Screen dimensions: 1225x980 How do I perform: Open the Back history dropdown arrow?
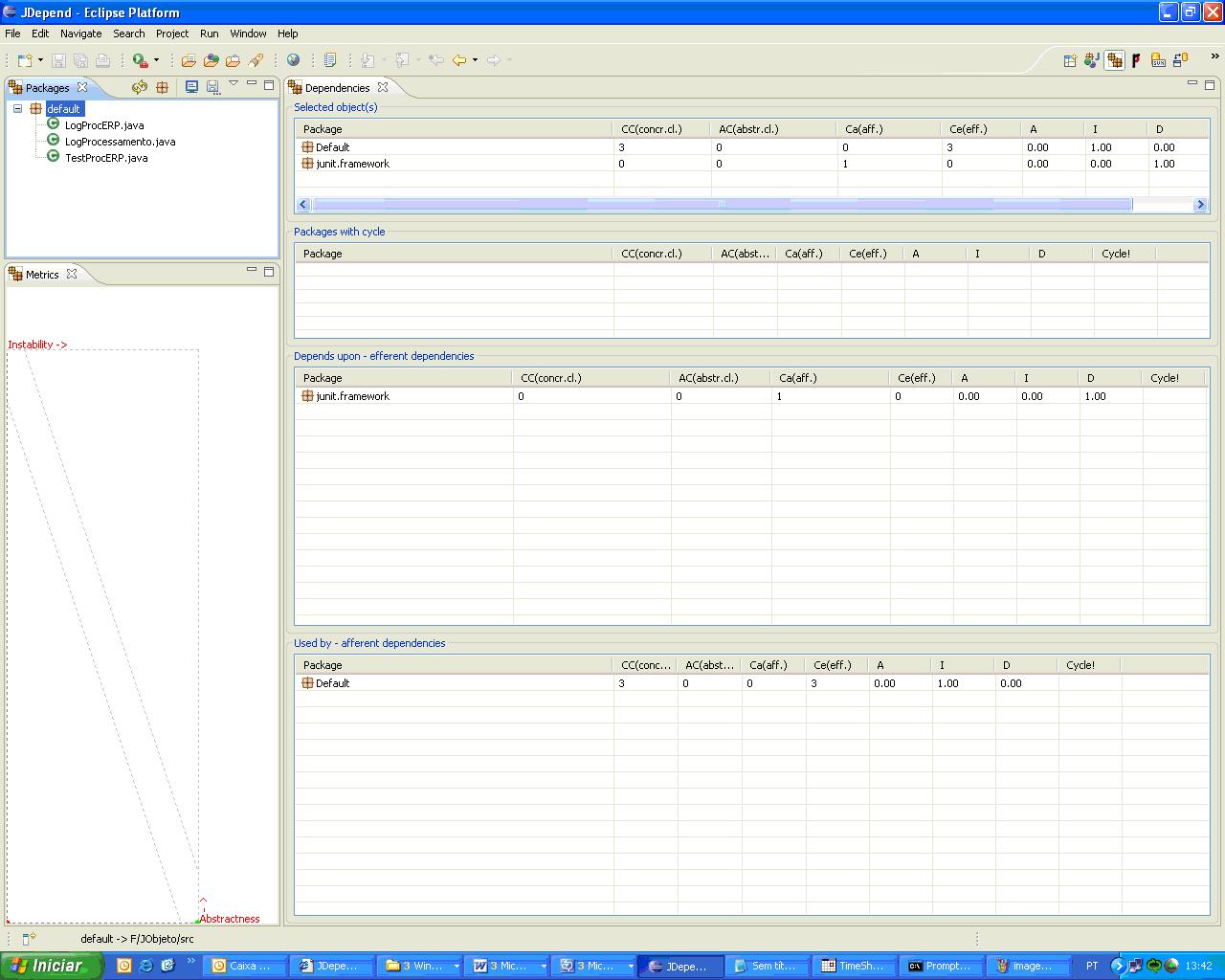(x=475, y=60)
